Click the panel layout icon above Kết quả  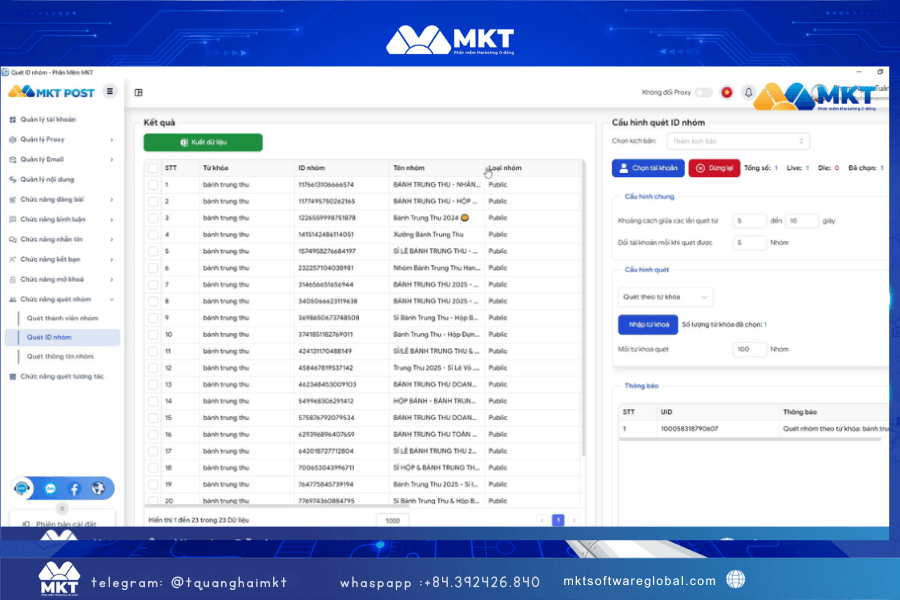coord(139,92)
